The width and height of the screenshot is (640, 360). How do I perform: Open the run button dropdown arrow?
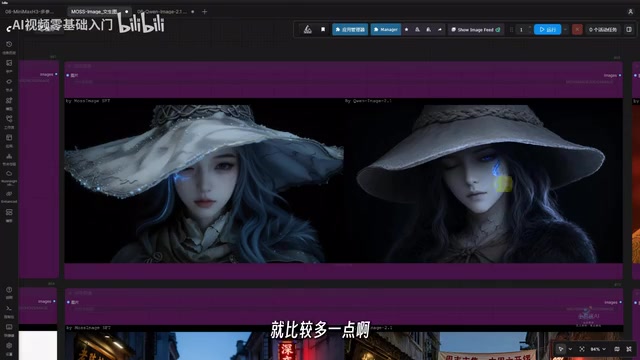[x=565, y=29]
